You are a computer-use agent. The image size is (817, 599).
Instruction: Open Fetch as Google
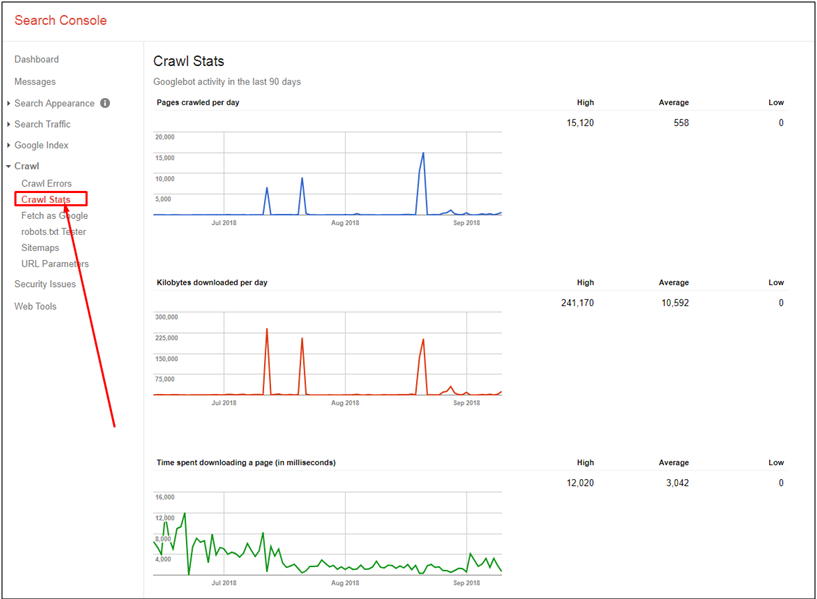54,216
